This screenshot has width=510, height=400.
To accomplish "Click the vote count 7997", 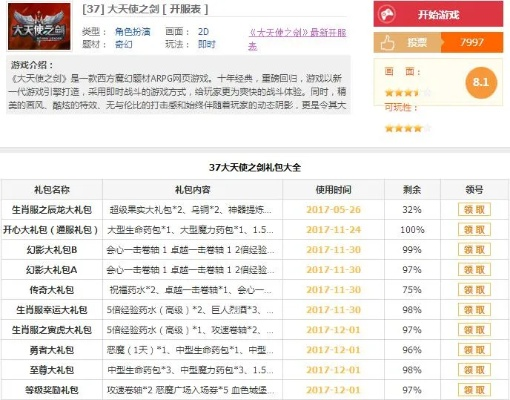I will [472, 42].
